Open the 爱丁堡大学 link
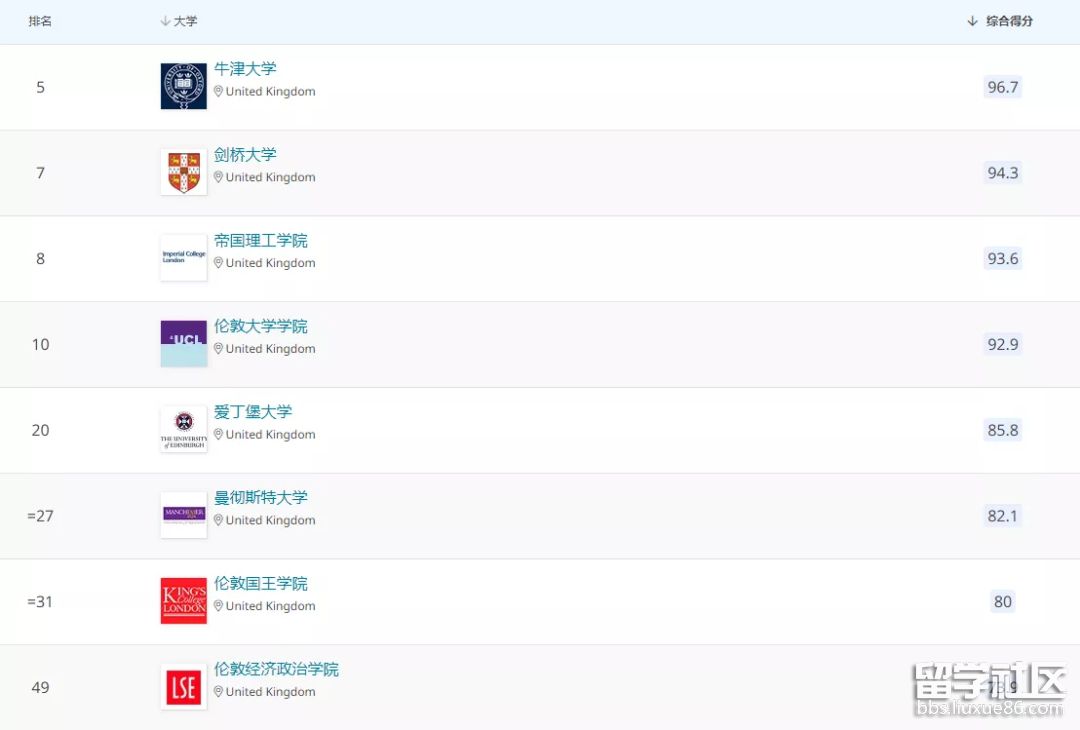 253,412
